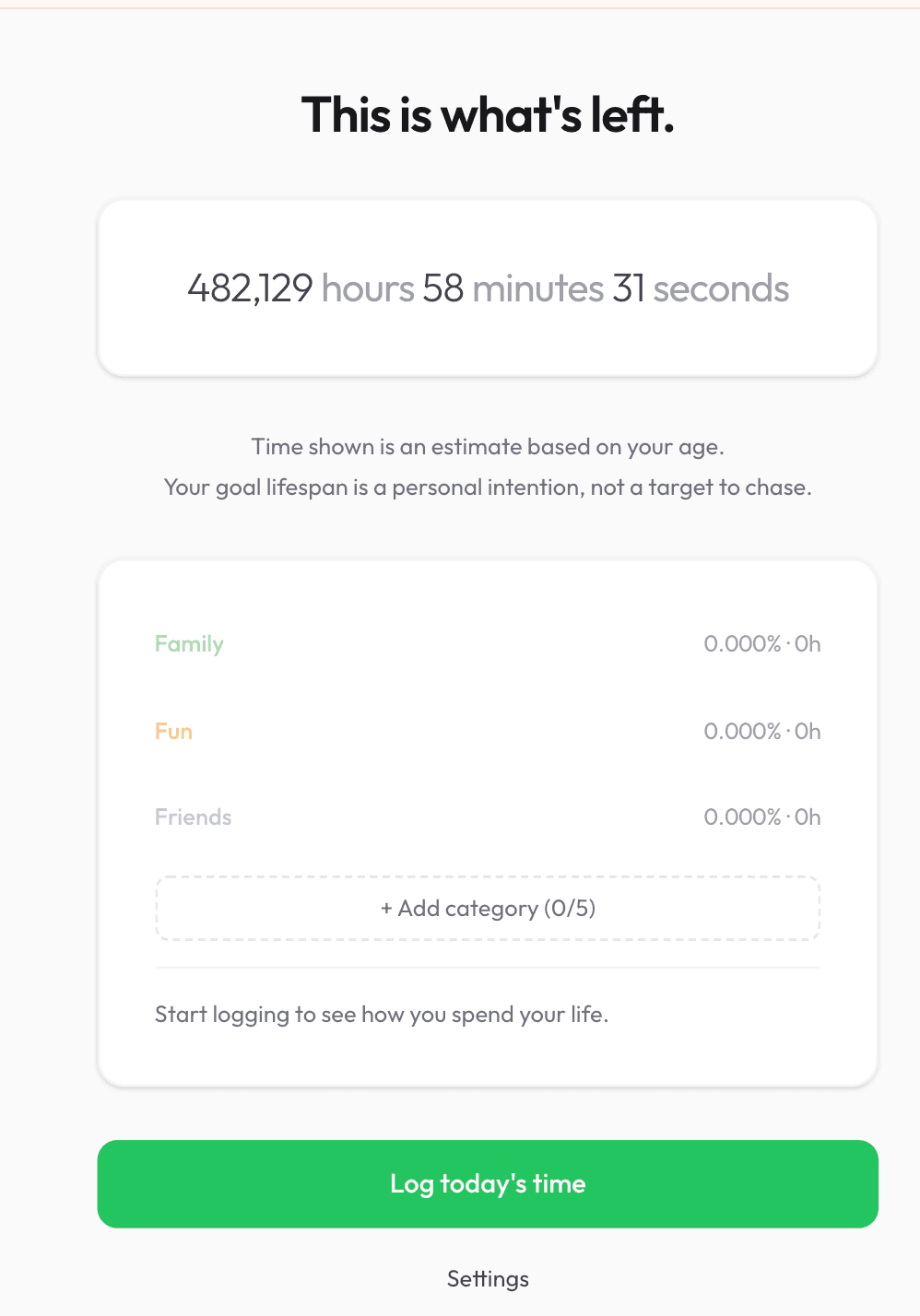This screenshot has width=920, height=1316.
Task: Click the This is what's left heading
Action: (x=488, y=114)
